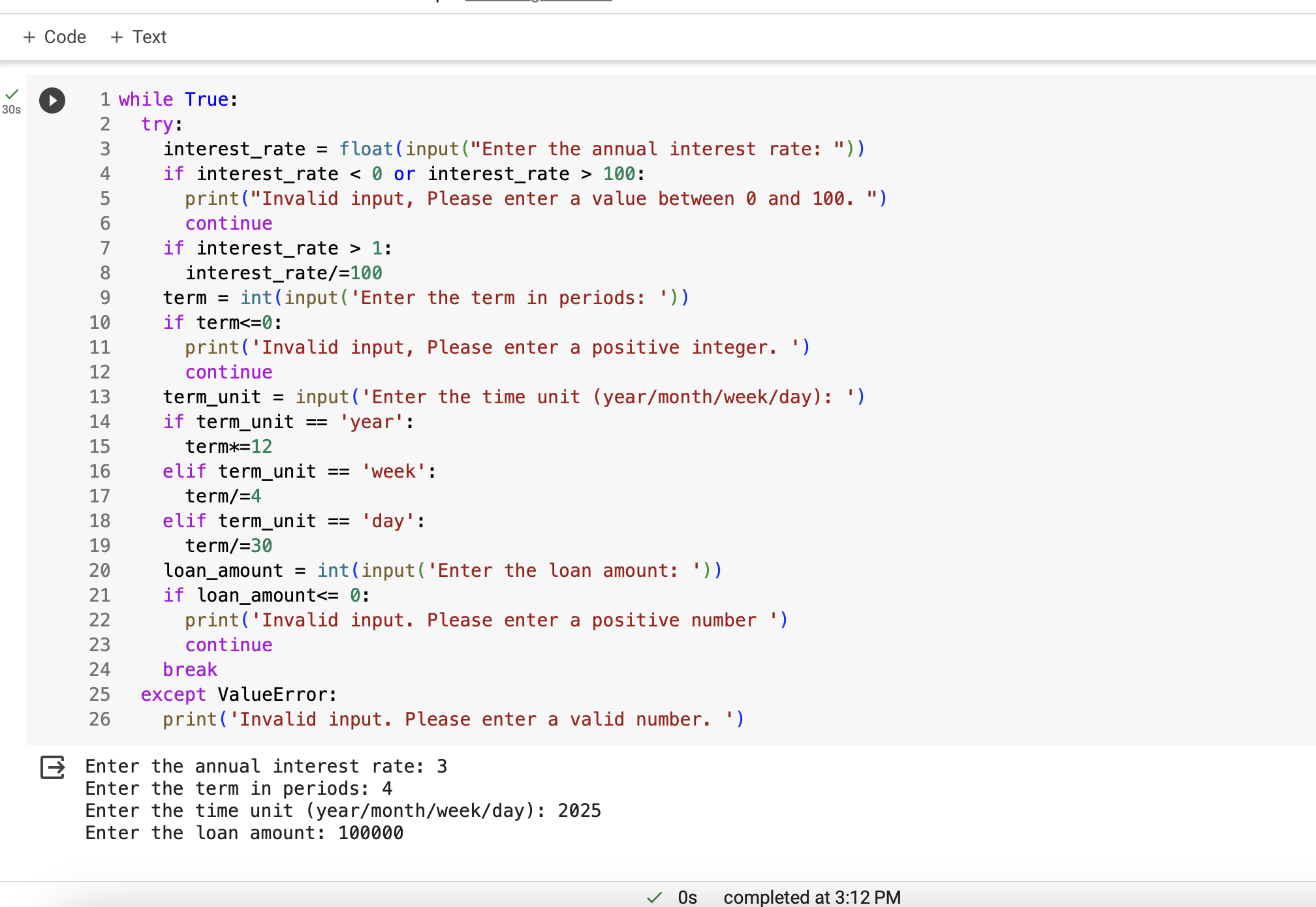Image resolution: width=1316 pixels, height=907 pixels.
Task: Click 'term*=12' line
Action: [x=228, y=446]
